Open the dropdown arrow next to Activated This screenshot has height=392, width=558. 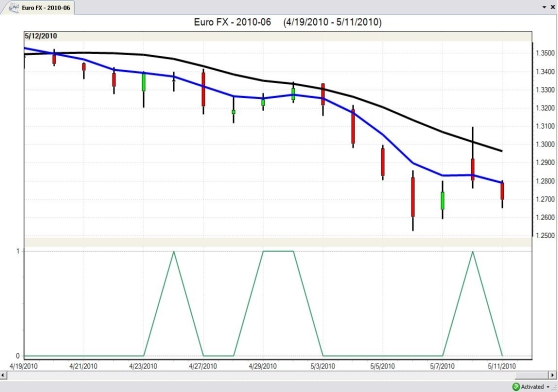[x=548, y=387]
